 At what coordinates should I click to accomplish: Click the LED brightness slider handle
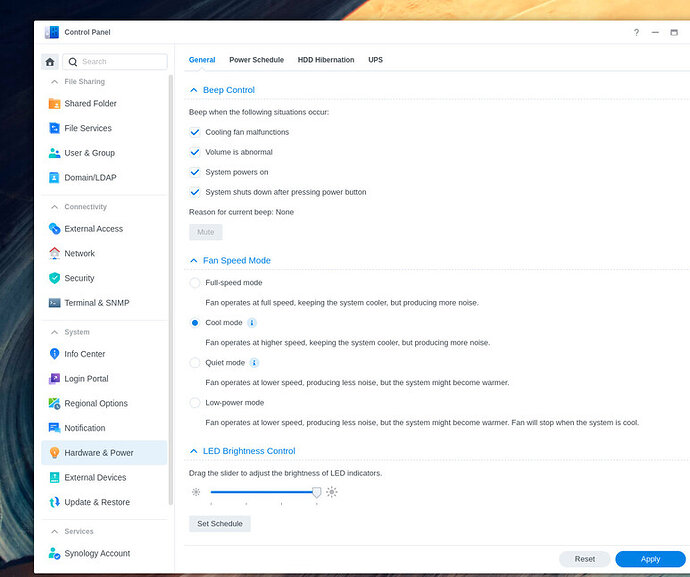pyautogui.click(x=316, y=492)
